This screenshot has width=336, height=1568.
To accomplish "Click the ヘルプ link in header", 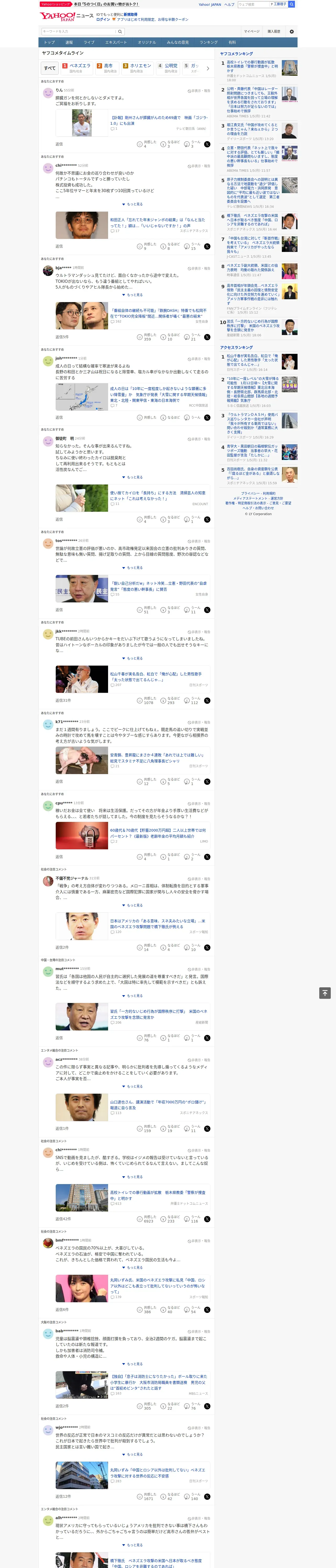I will (229, 4).
